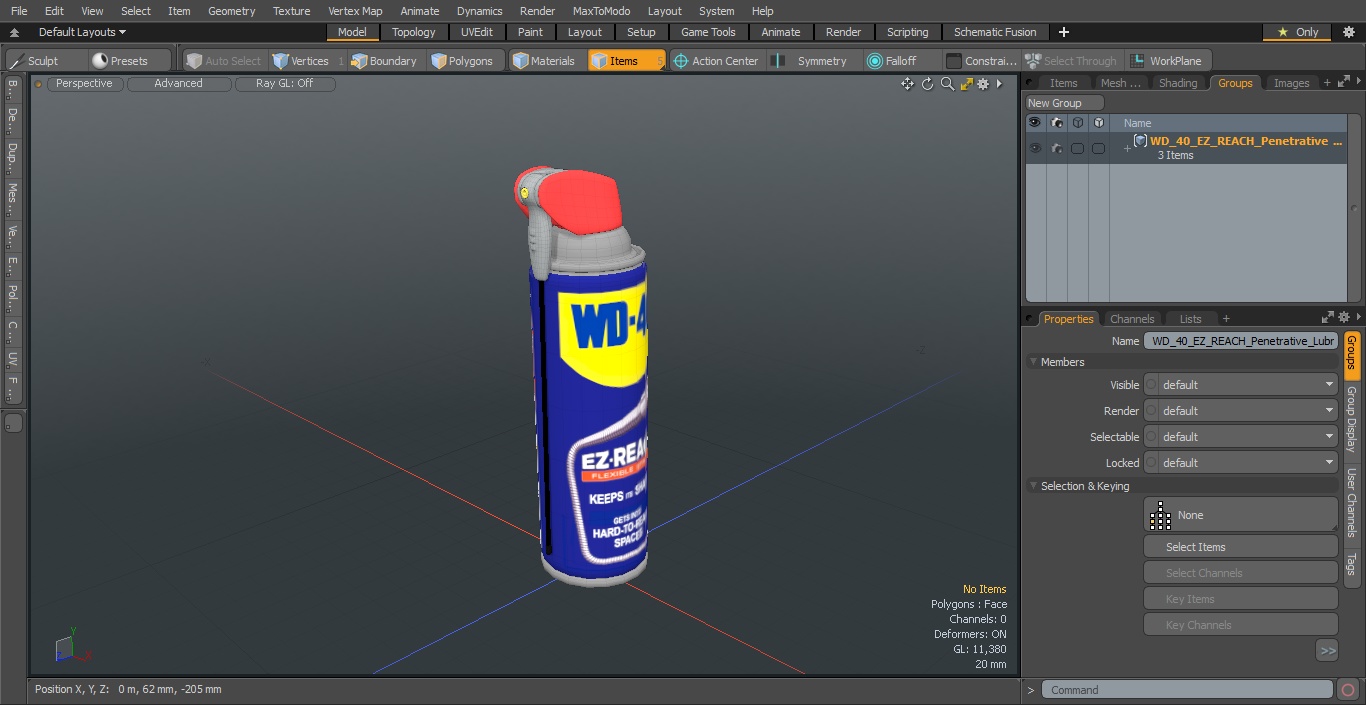Open the Constraints options
The image size is (1366, 705).
(982, 61)
